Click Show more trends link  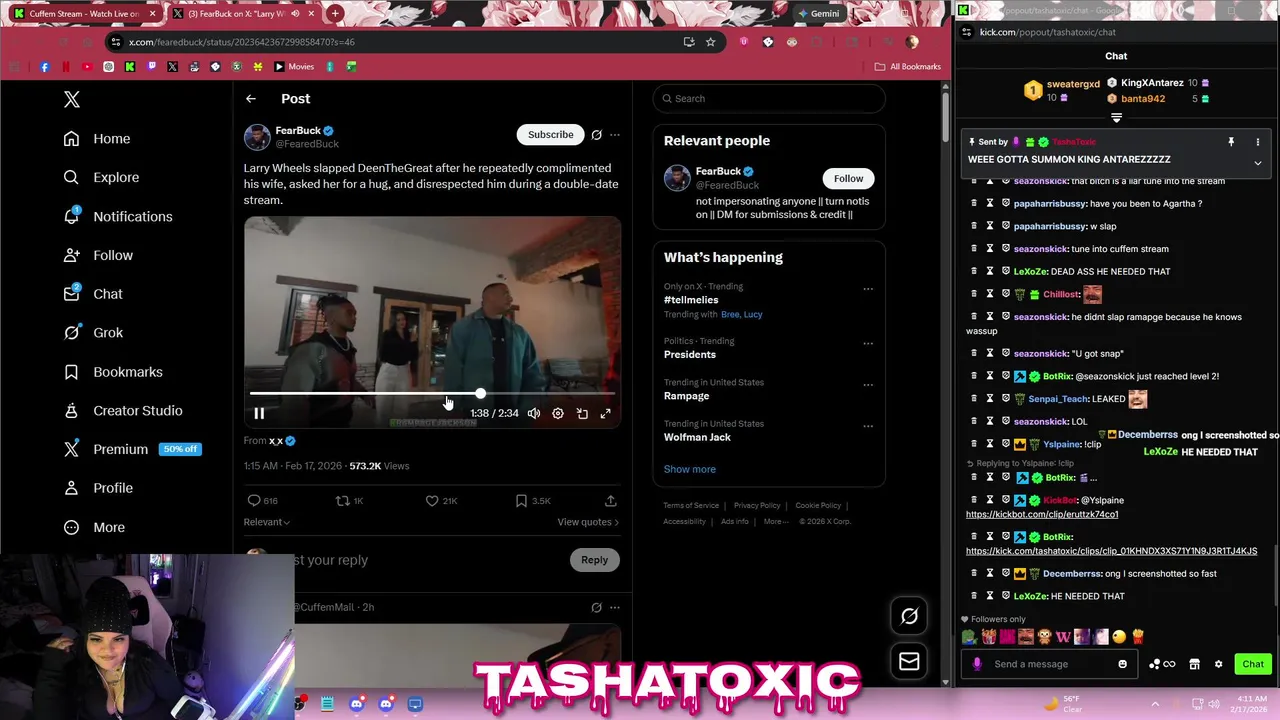click(x=690, y=469)
